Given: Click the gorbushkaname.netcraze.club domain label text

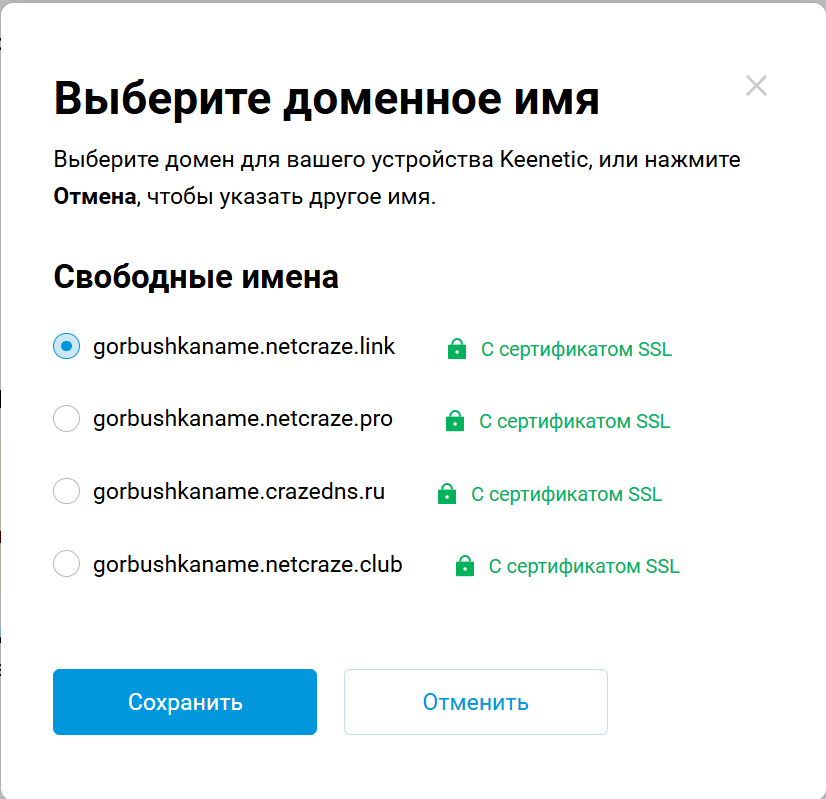Looking at the screenshot, I should [248, 564].
